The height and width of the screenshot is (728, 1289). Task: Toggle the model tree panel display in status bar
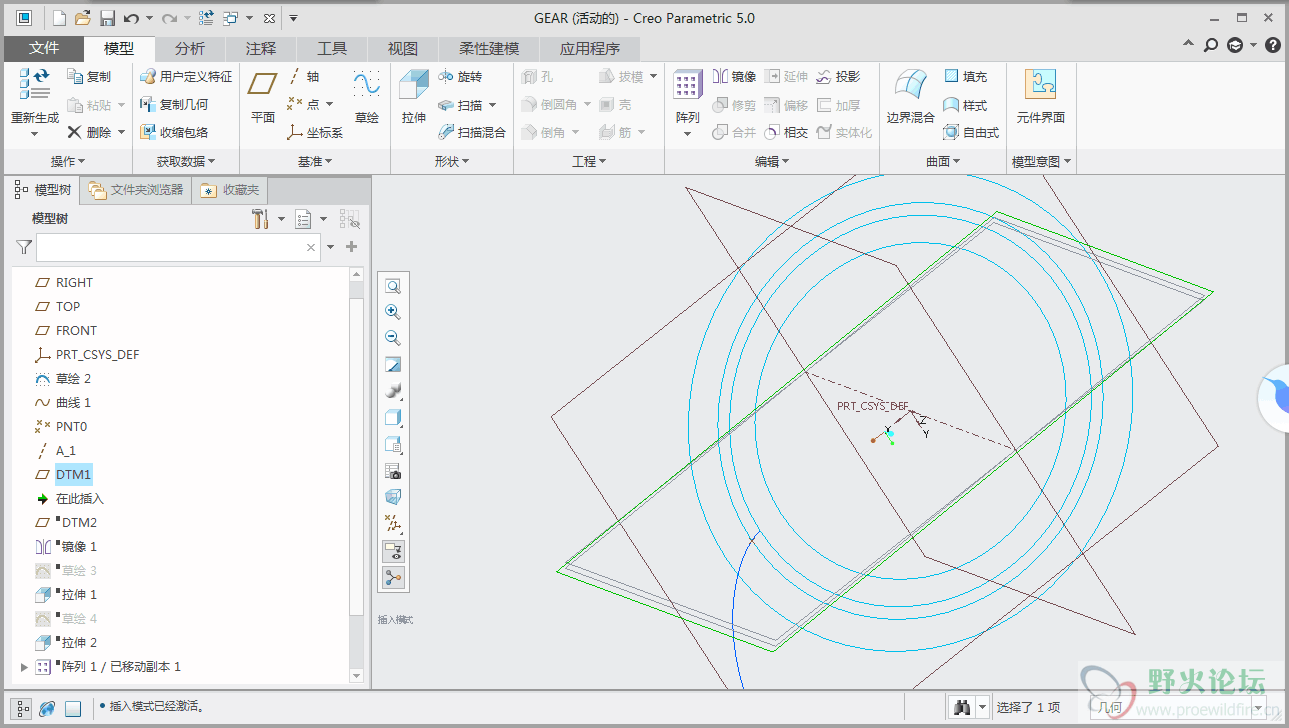click(x=23, y=708)
